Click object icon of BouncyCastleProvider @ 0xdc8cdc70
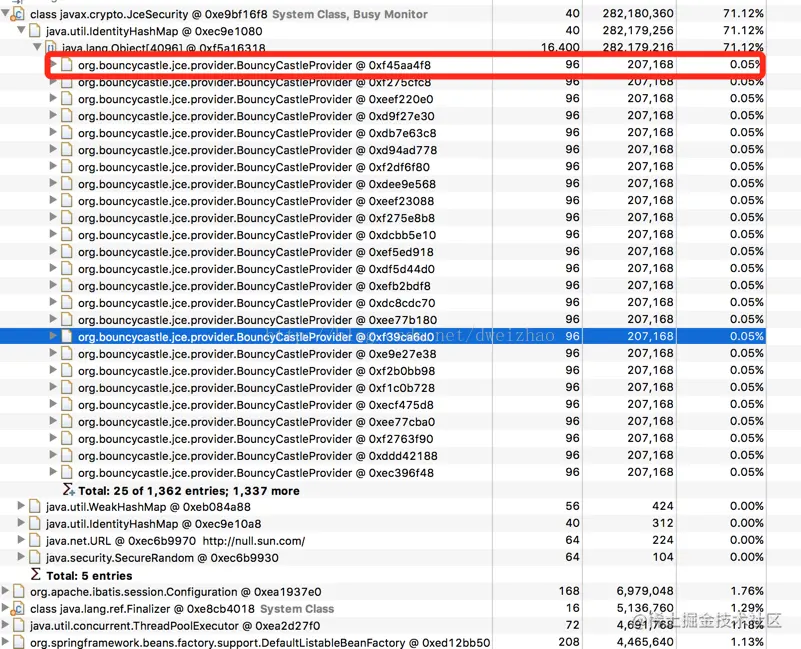This screenshot has height=649, width=801. [x=66, y=302]
